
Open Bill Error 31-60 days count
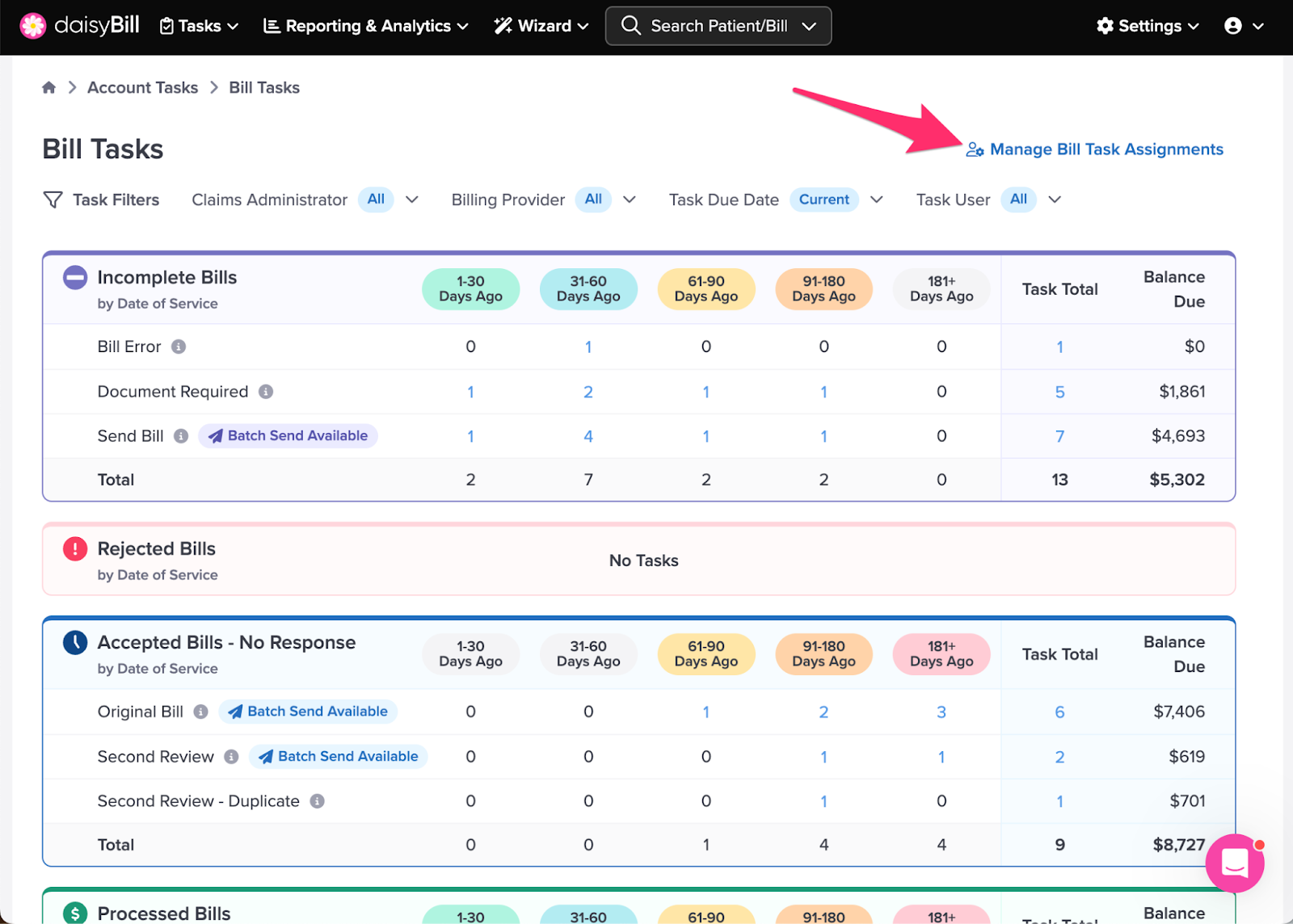pyautogui.click(x=588, y=347)
